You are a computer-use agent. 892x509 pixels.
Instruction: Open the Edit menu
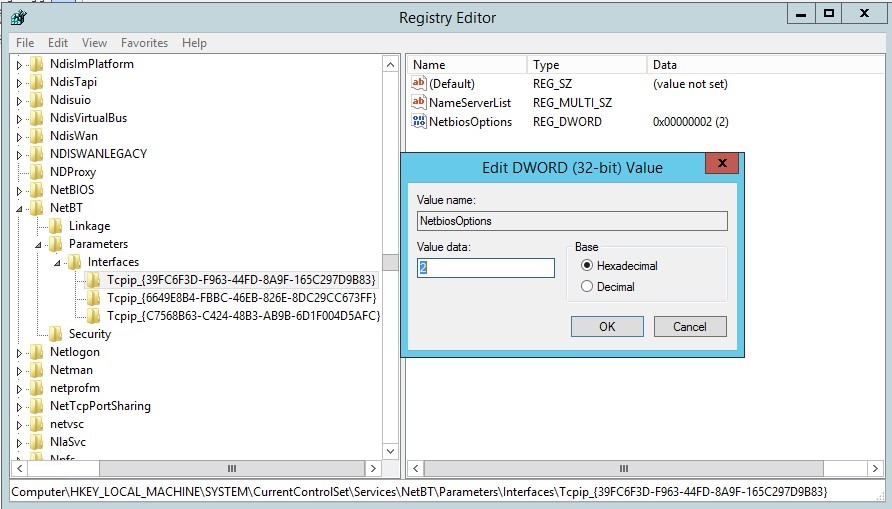tap(58, 43)
